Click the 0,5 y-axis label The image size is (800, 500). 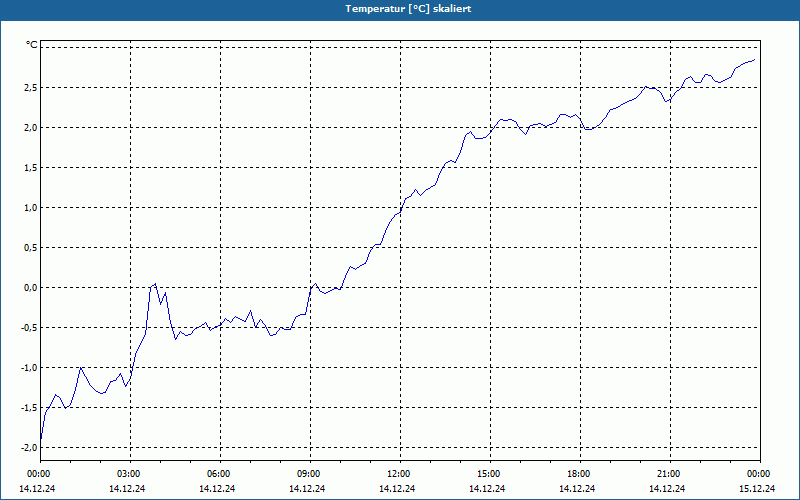(x=31, y=247)
